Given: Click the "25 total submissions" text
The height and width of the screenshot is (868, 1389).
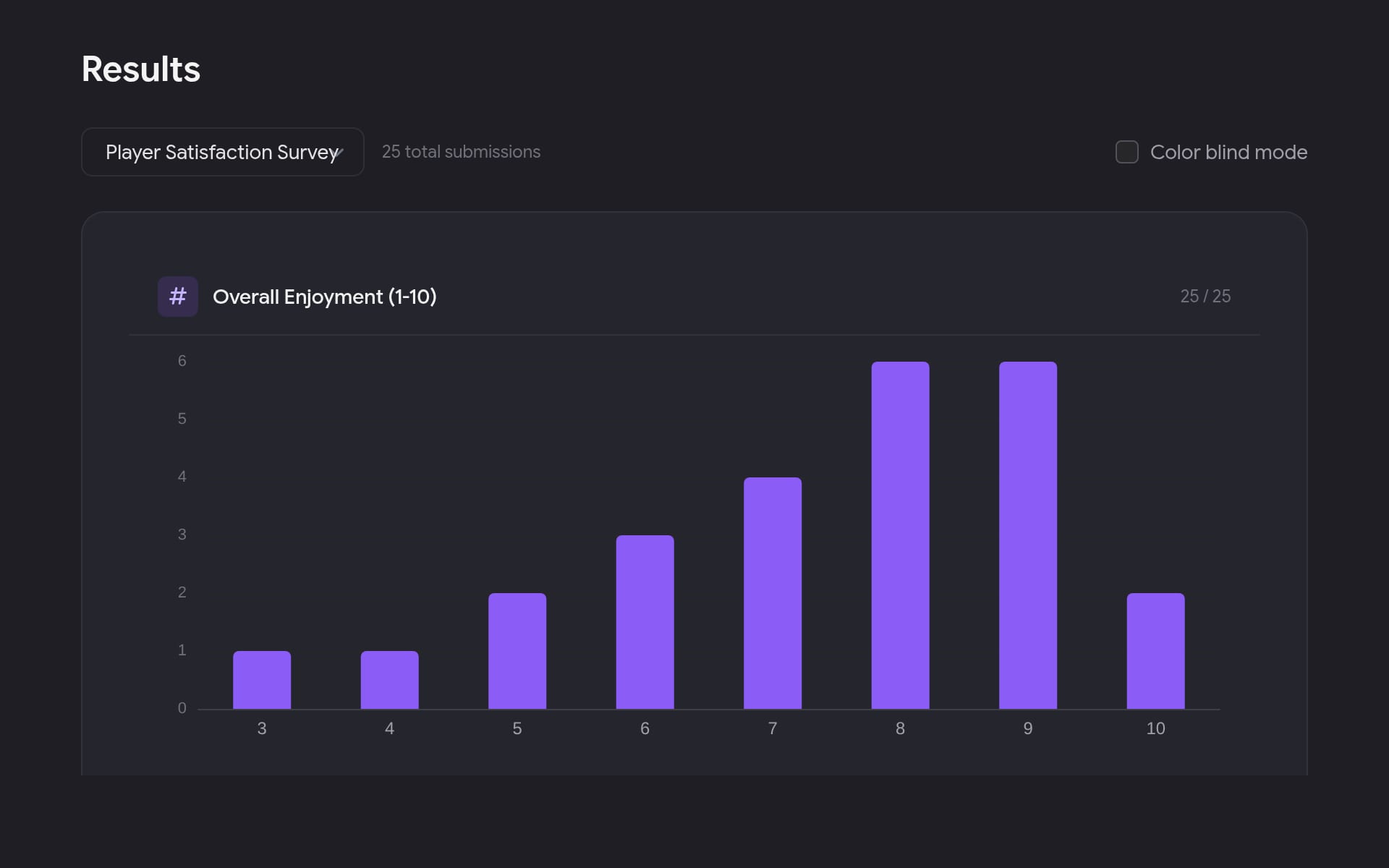Looking at the screenshot, I should pyautogui.click(x=461, y=152).
